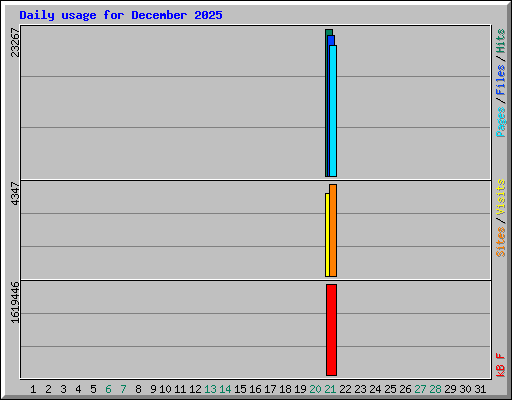Click the red KB F legend label
This screenshot has width=512, height=400.
click(x=501, y=365)
